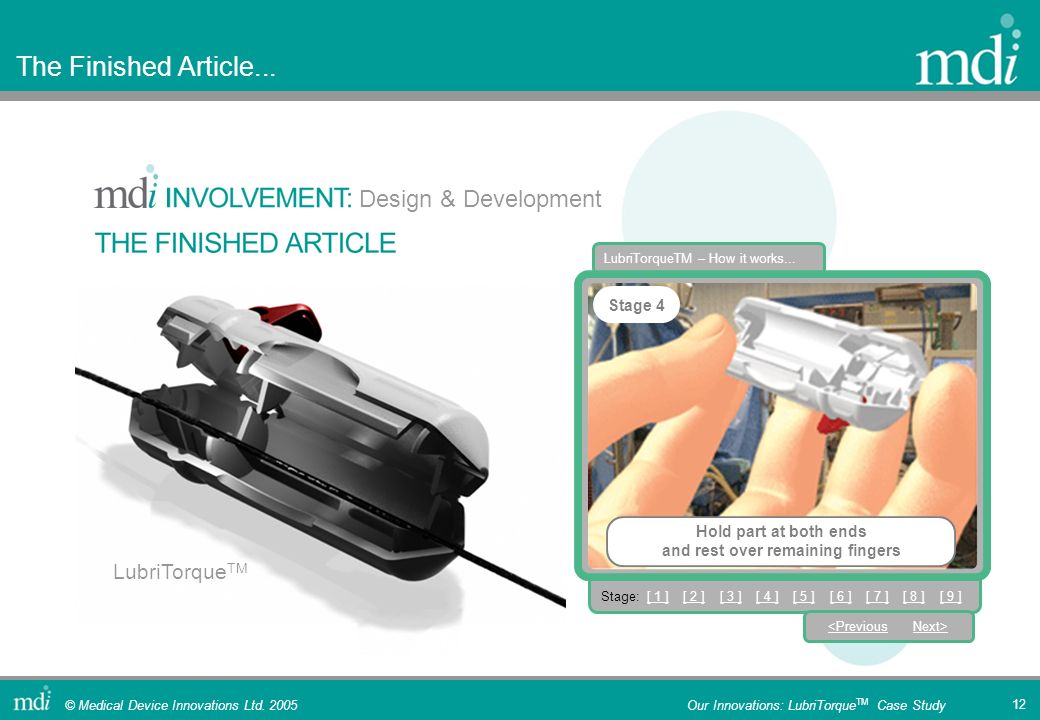1040x720 pixels.
Task: Go to stage [5] link
Action: pos(803,596)
